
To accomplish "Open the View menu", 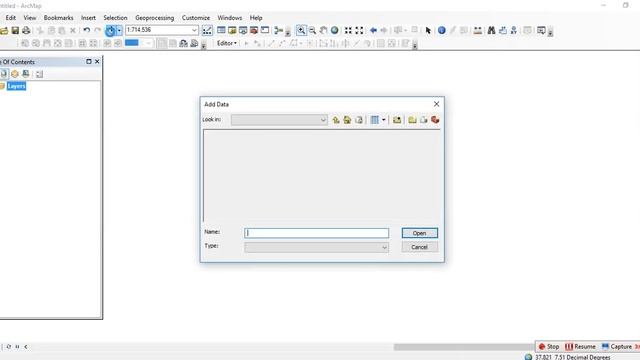I will (30, 18).
